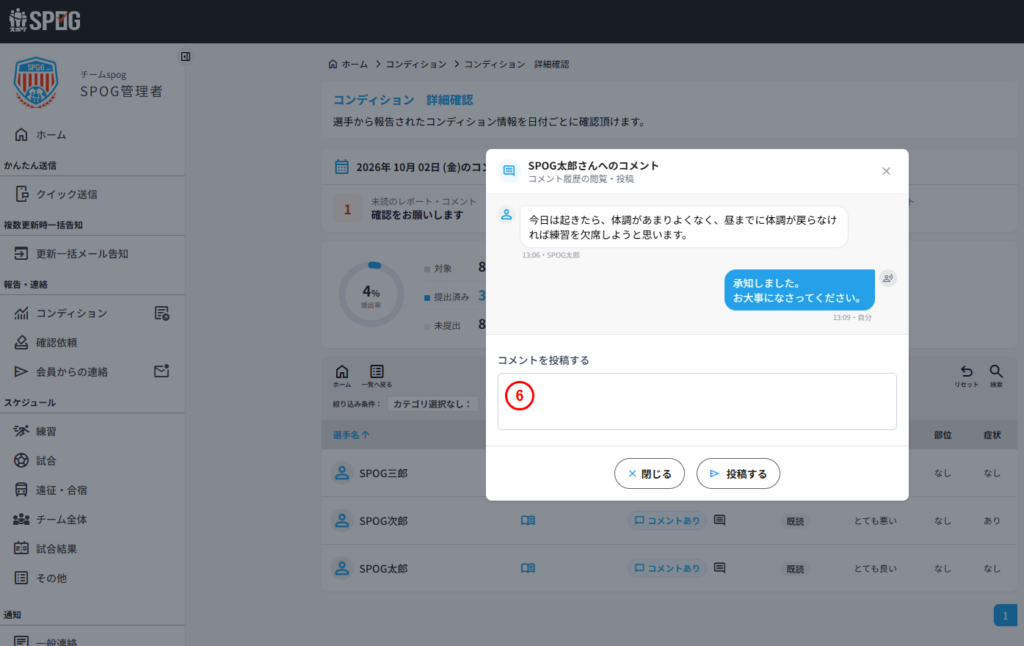Click the SPOG logo in header
The width and height of the screenshot is (1024, 646).
pos(44,20)
